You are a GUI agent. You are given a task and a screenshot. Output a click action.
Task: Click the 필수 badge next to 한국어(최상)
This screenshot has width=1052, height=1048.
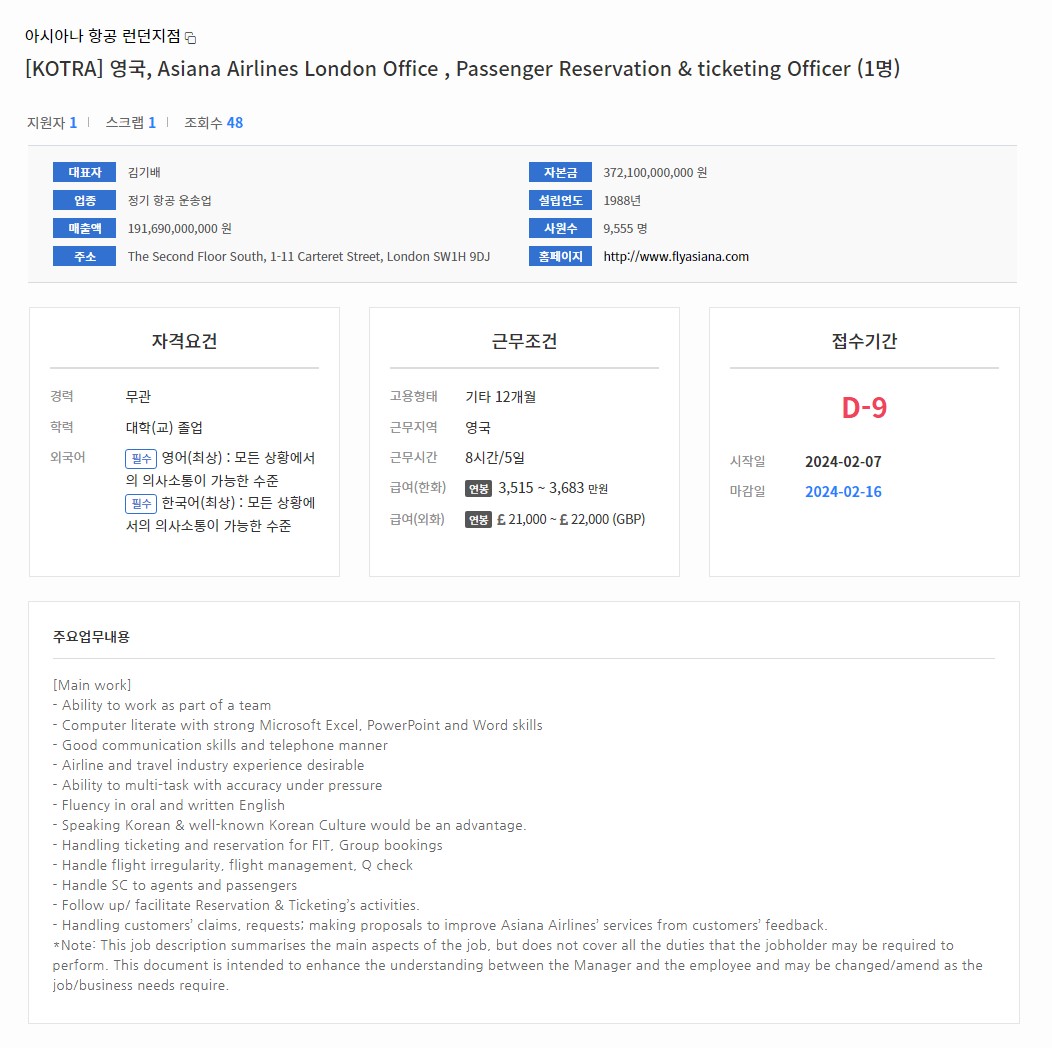(x=141, y=503)
